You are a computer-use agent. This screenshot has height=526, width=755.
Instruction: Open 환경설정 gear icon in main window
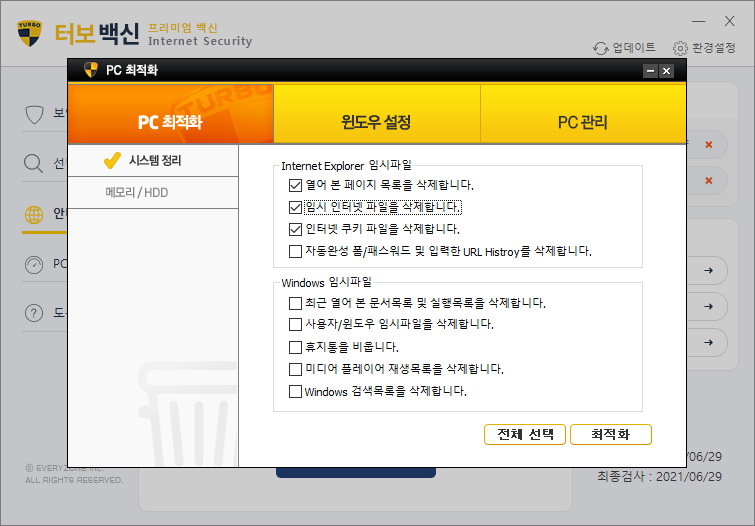coord(680,48)
